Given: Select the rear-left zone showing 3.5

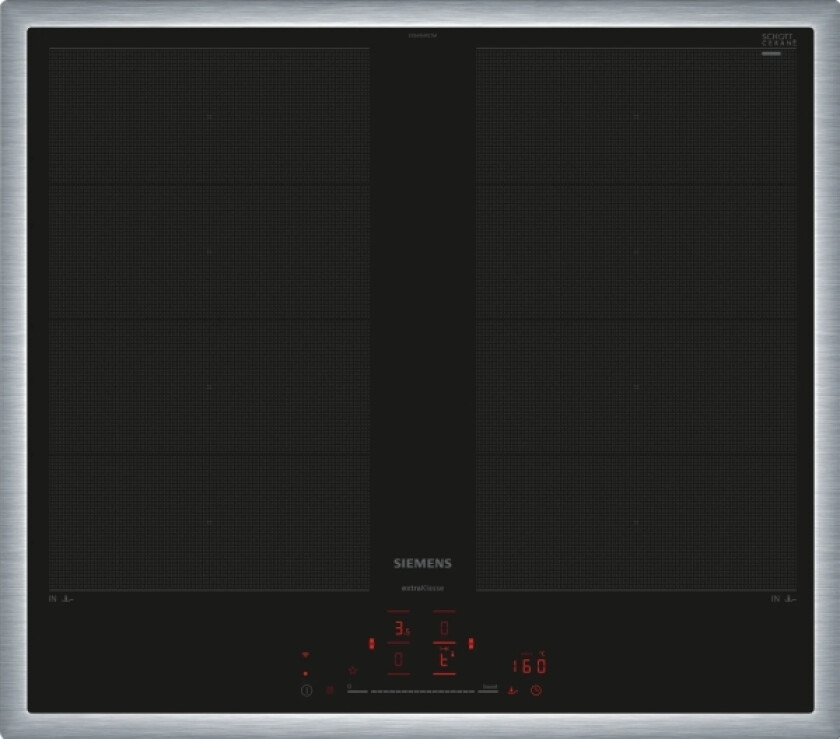Looking at the screenshot, I should click(x=399, y=629).
